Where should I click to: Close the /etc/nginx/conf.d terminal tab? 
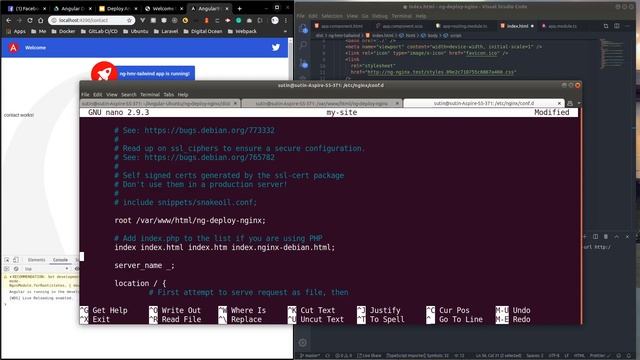pyautogui.click(x=559, y=104)
